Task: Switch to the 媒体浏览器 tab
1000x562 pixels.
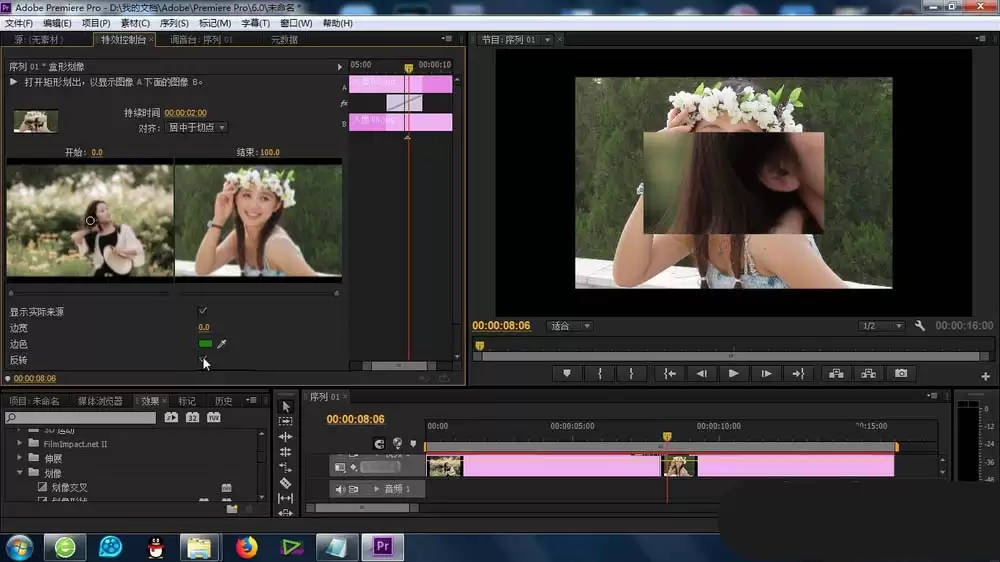Action: pyautogui.click(x=100, y=401)
